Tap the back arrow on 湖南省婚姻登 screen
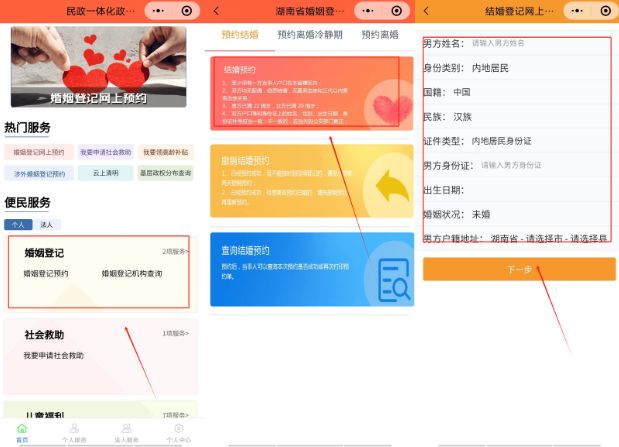 (x=216, y=11)
